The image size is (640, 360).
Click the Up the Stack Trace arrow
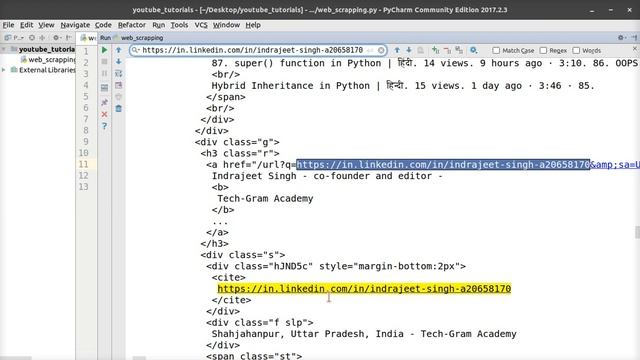tap(118, 50)
